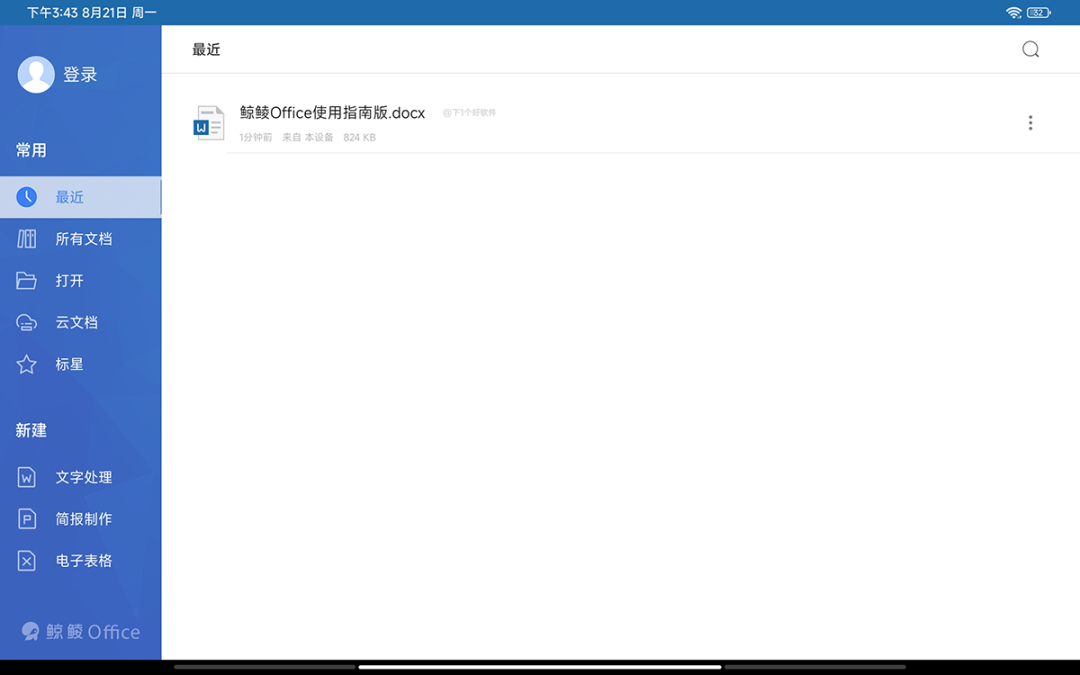Show 标星 starred files label
The width and height of the screenshot is (1080, 675).
(x=70, y=364)
